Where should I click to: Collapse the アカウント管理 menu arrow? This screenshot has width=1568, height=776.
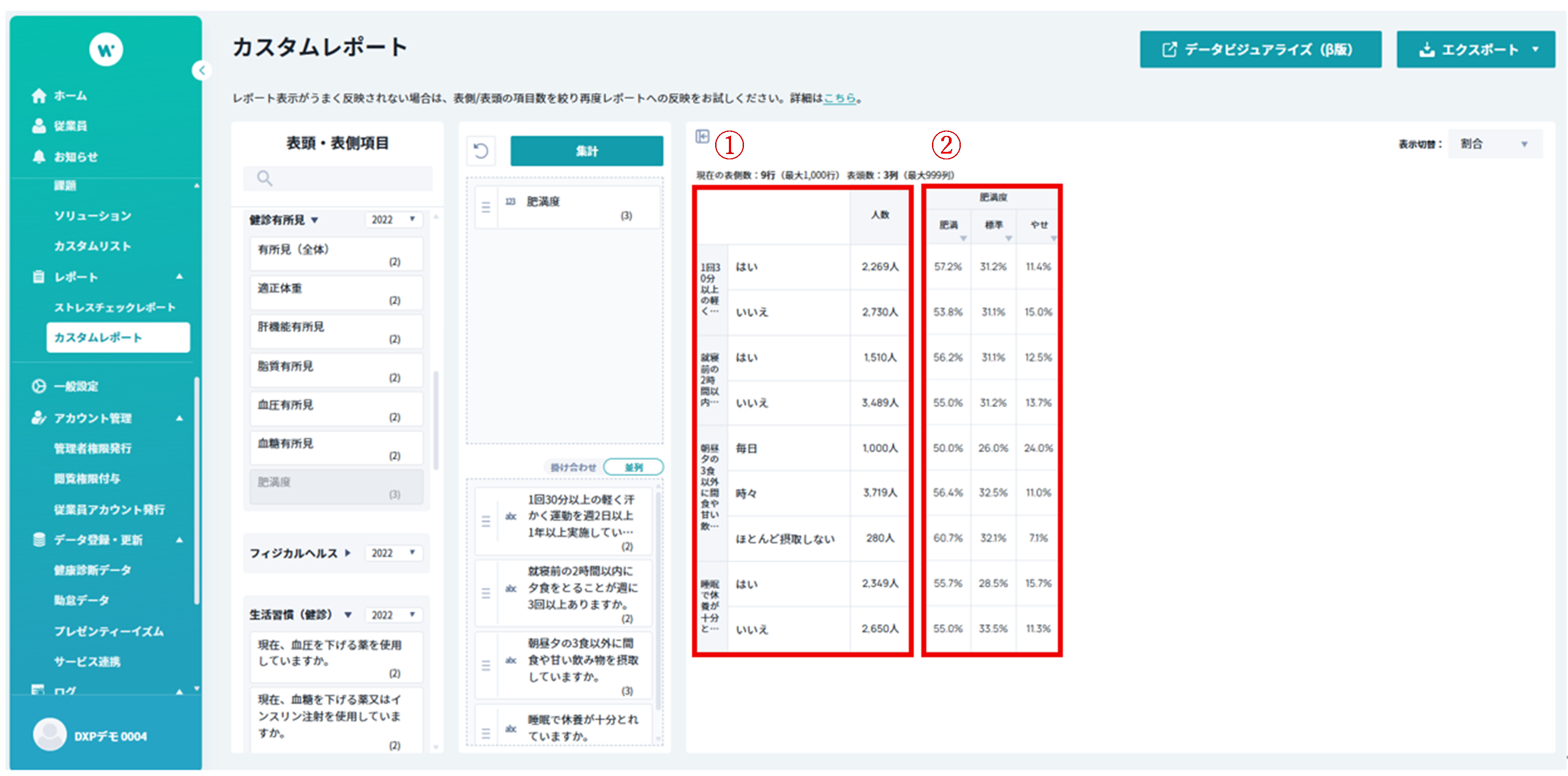180,418
